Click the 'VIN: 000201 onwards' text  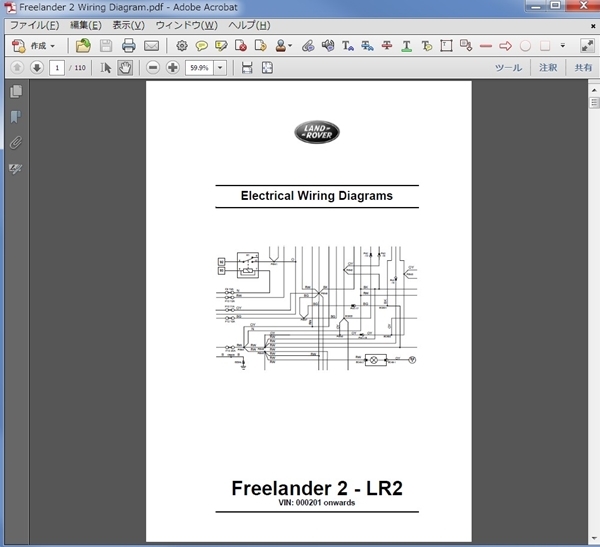[x=316, y=503]
